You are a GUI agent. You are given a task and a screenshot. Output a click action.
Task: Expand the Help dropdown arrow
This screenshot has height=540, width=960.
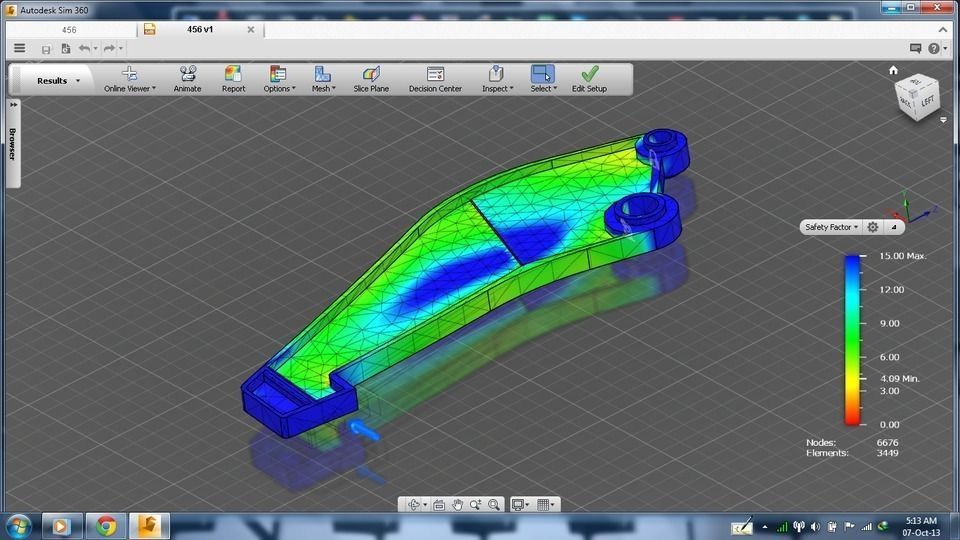click(945, 48)
